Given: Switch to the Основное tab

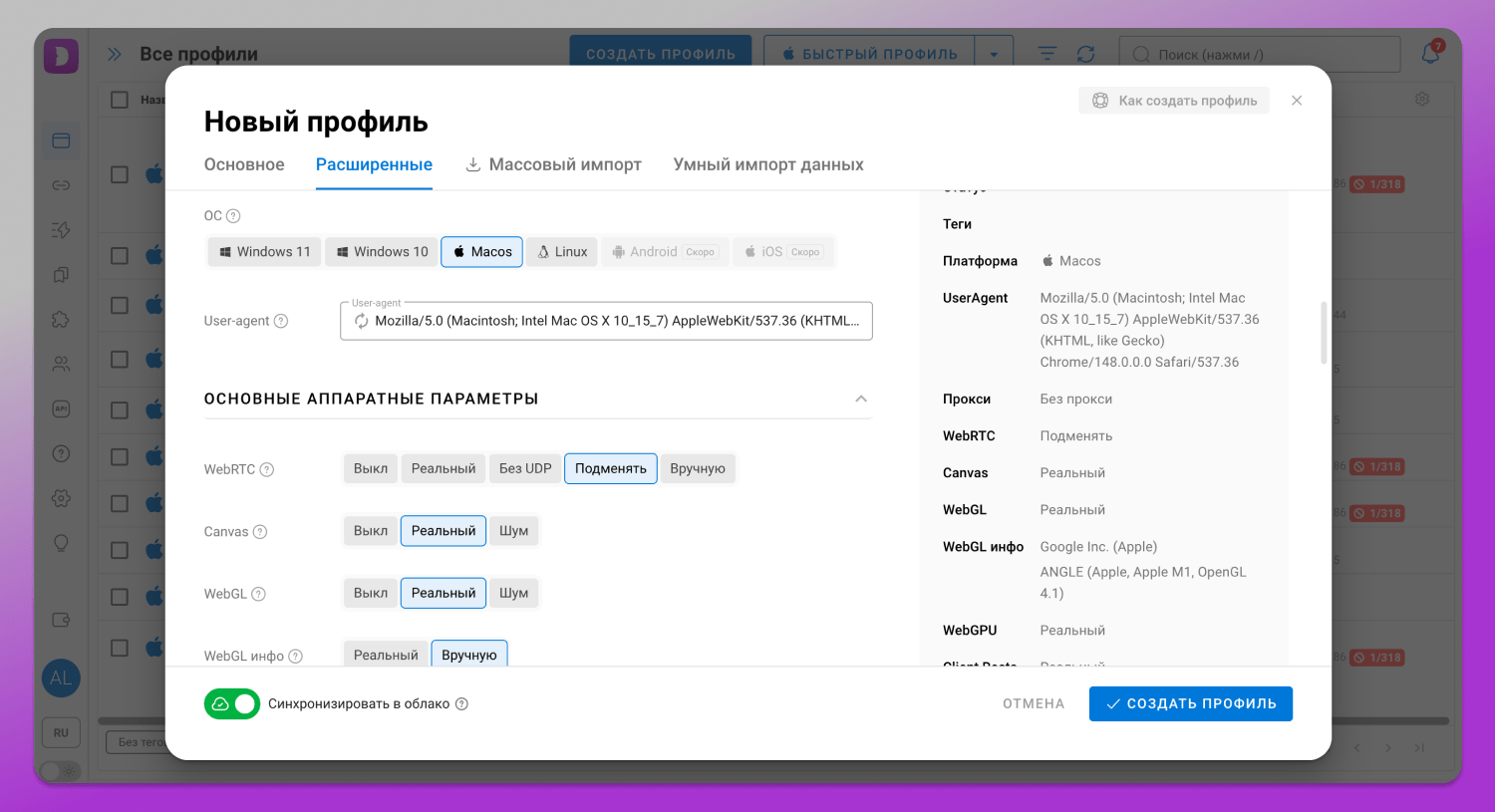Looking at the screenshot, I should 244,165.
